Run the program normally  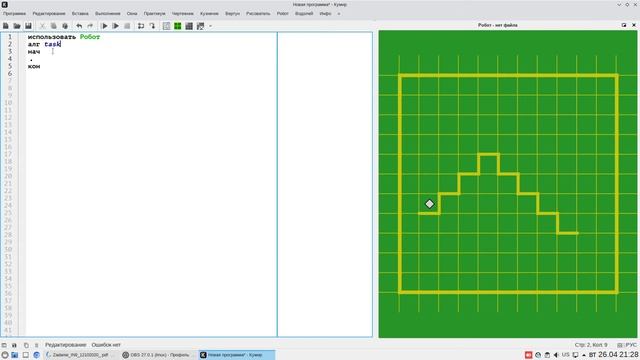[x=104, y=26]
